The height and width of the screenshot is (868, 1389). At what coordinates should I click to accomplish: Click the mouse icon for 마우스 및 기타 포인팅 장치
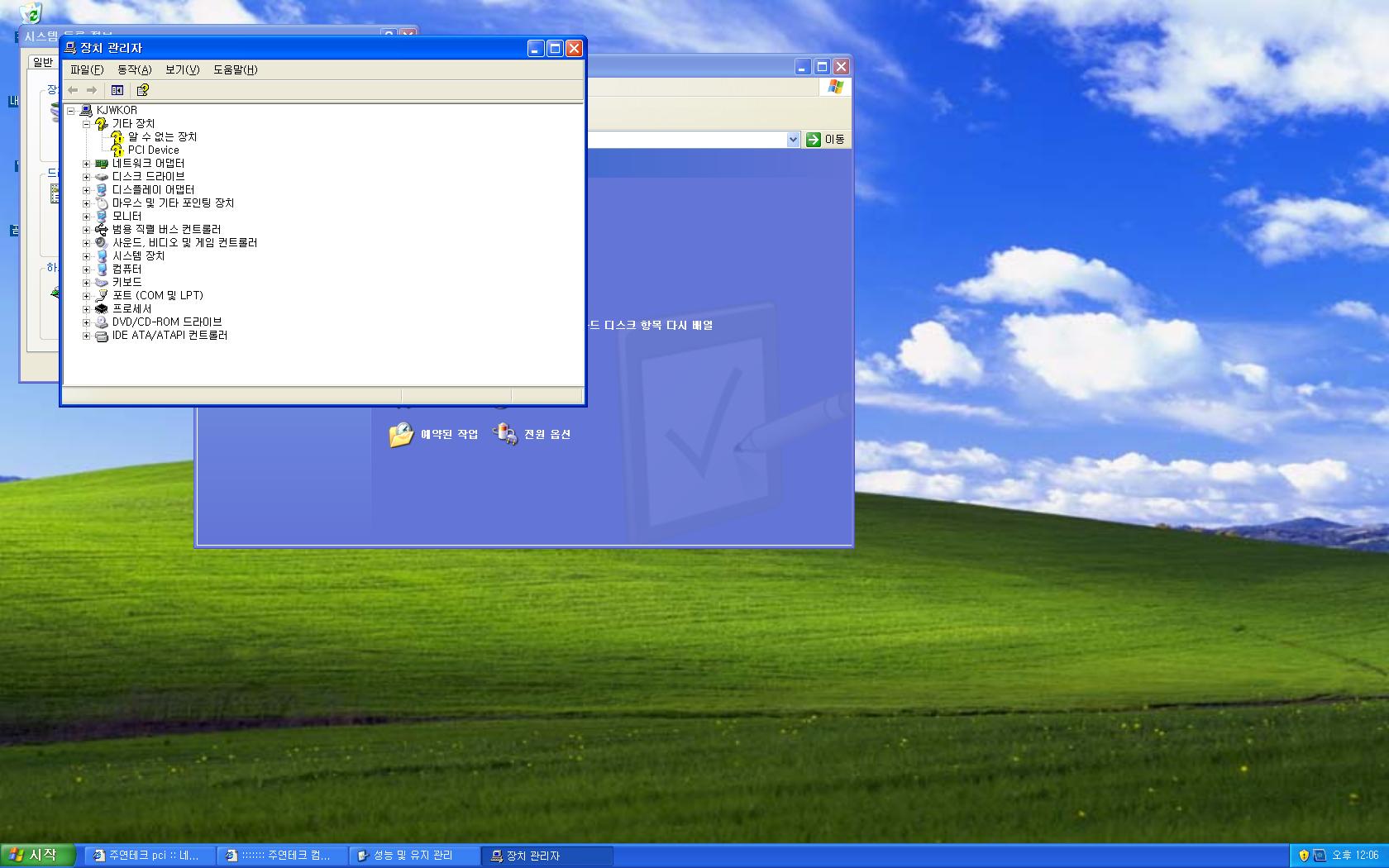(x=102, y=203)
